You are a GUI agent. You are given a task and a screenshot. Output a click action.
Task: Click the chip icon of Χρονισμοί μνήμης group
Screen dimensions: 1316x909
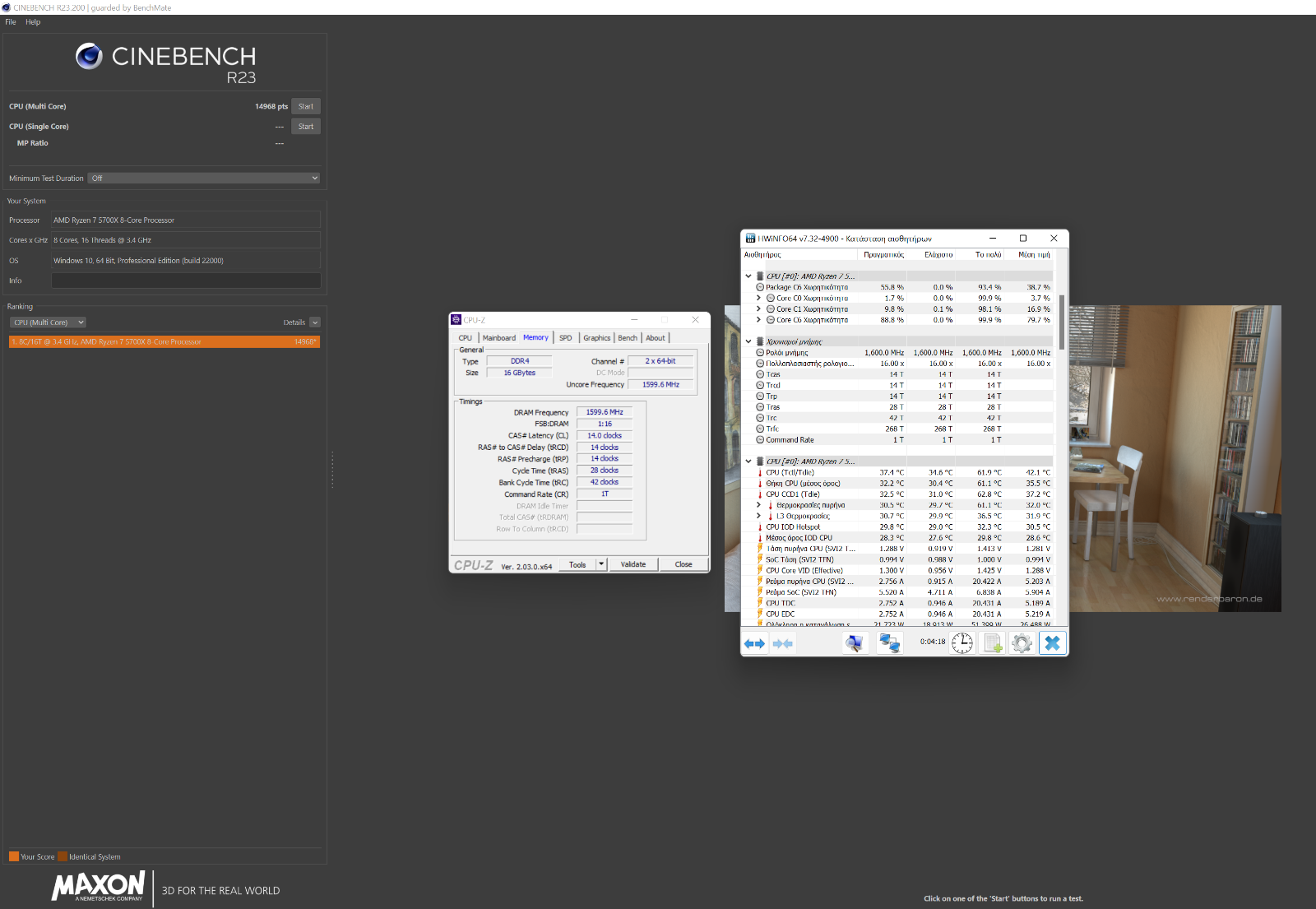[760, 341]
